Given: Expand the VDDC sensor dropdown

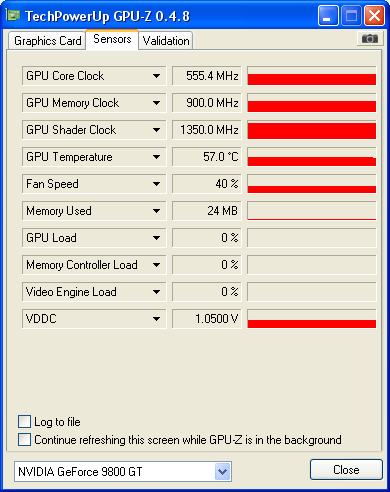Looking at the screenshot, I should [x=156, y=319].
